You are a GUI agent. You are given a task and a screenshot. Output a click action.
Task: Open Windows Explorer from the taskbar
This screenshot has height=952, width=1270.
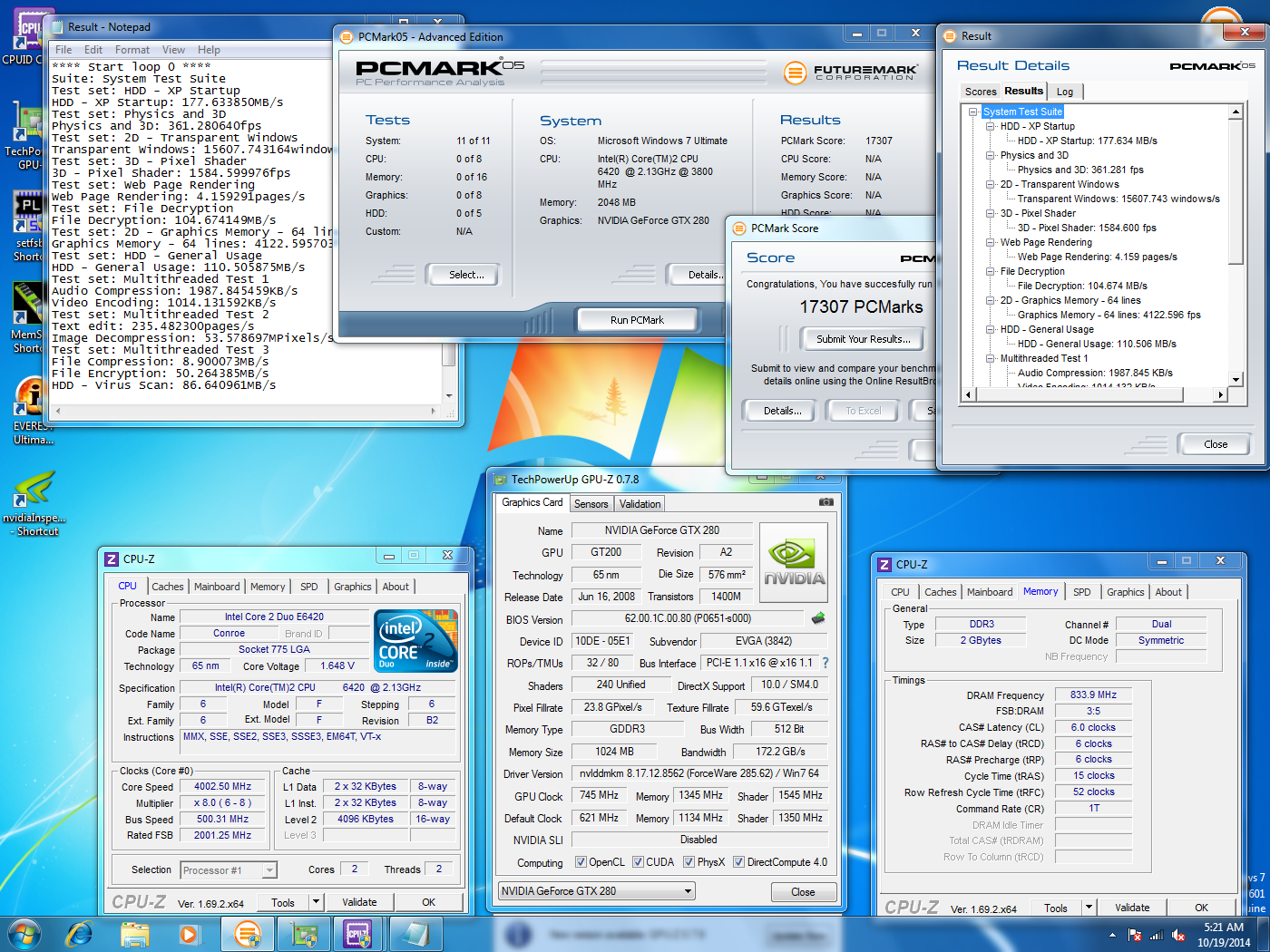pyautogui.click(x=135, y=934)
